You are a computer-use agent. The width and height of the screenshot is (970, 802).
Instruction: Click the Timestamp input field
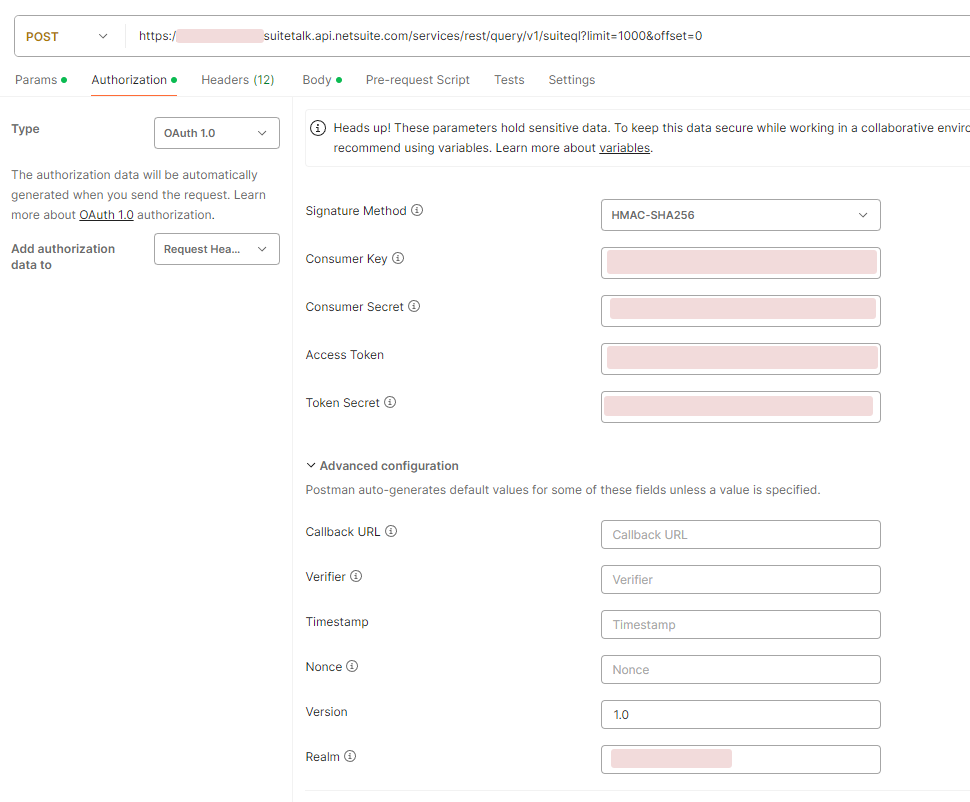740,625
